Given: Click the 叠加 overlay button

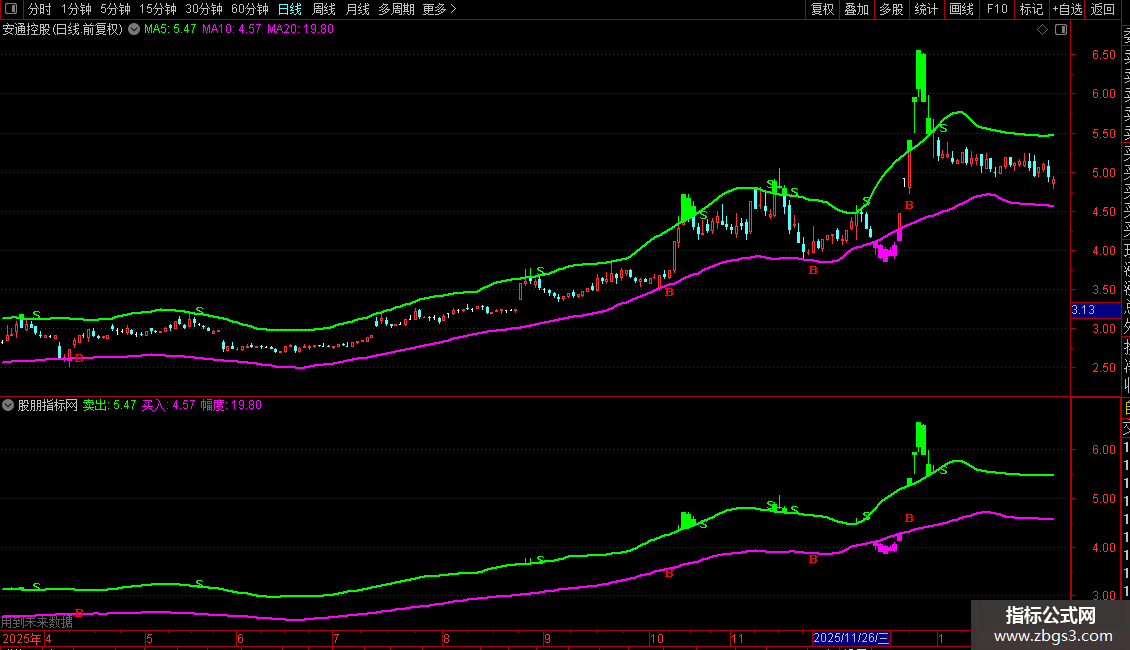Looking at the screenshot, I should click(857, 9).
